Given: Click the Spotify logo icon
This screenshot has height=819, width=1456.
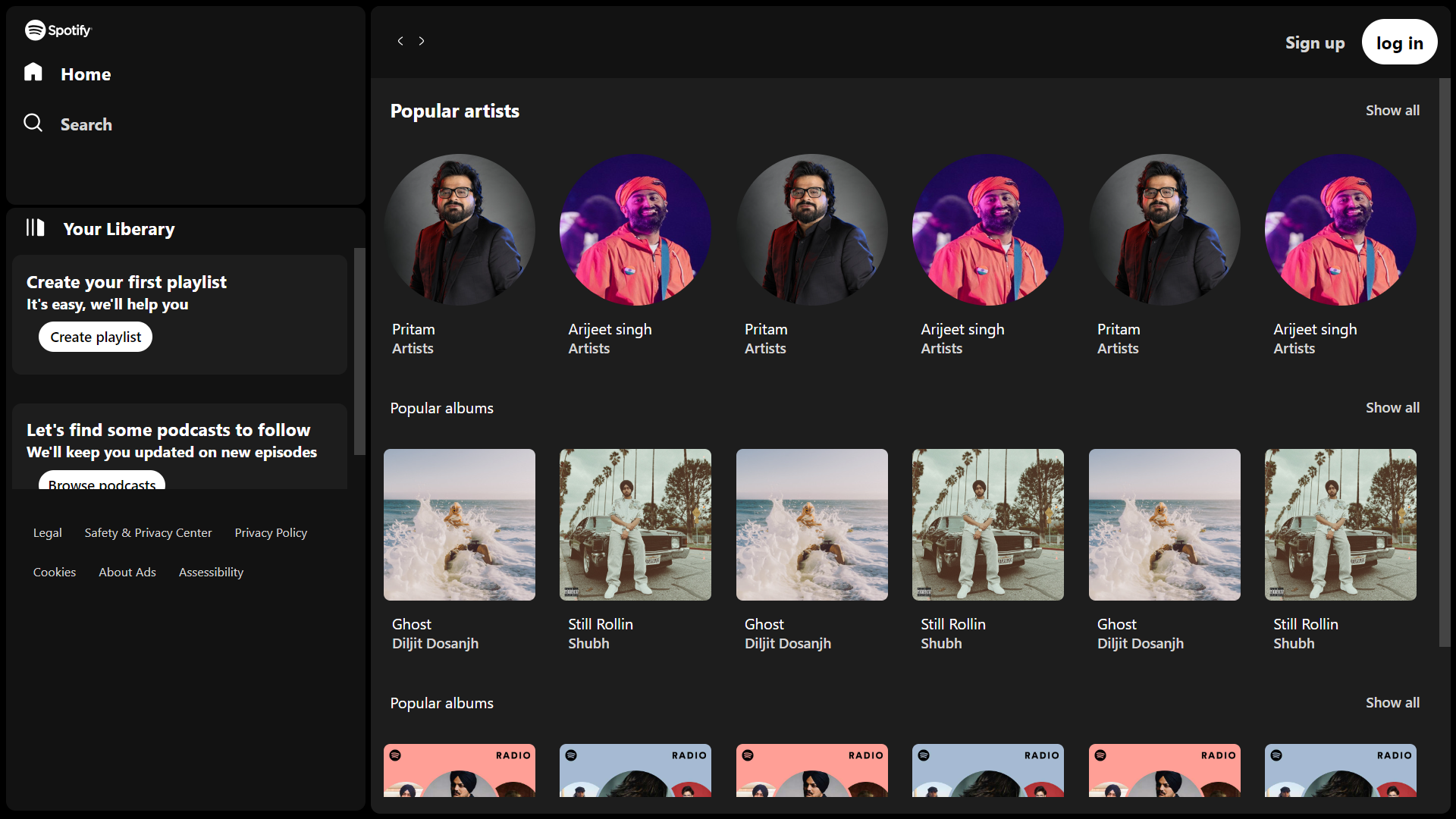Looking at the screenshot, I should pyautogui.click(x=35, y=30).
